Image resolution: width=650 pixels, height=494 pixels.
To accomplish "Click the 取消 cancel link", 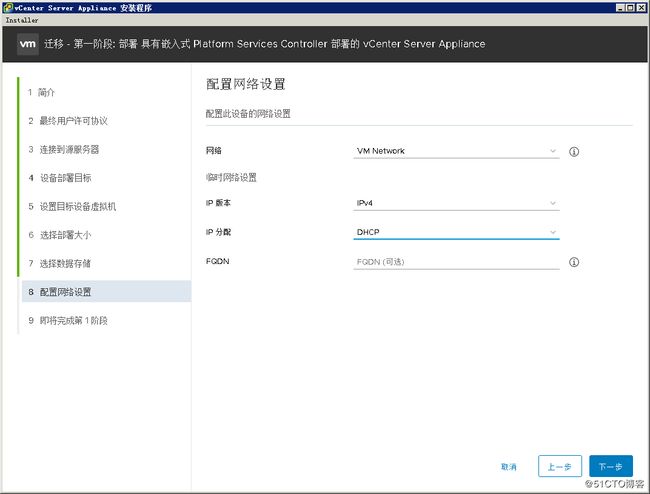I will click(x=509, y=467).
